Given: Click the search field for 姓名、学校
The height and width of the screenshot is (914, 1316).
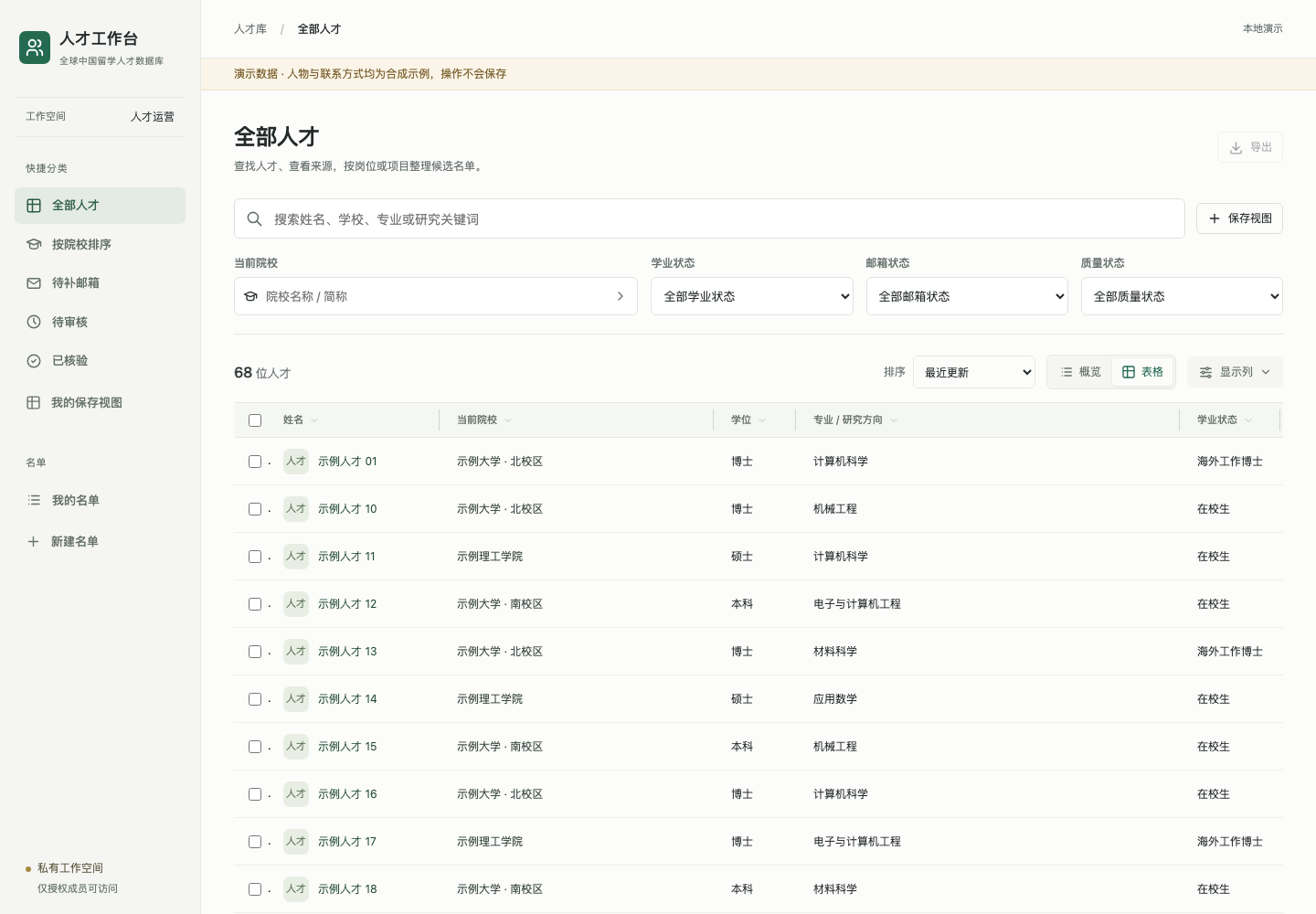Looking at the screenshot, I should point(709,218).
